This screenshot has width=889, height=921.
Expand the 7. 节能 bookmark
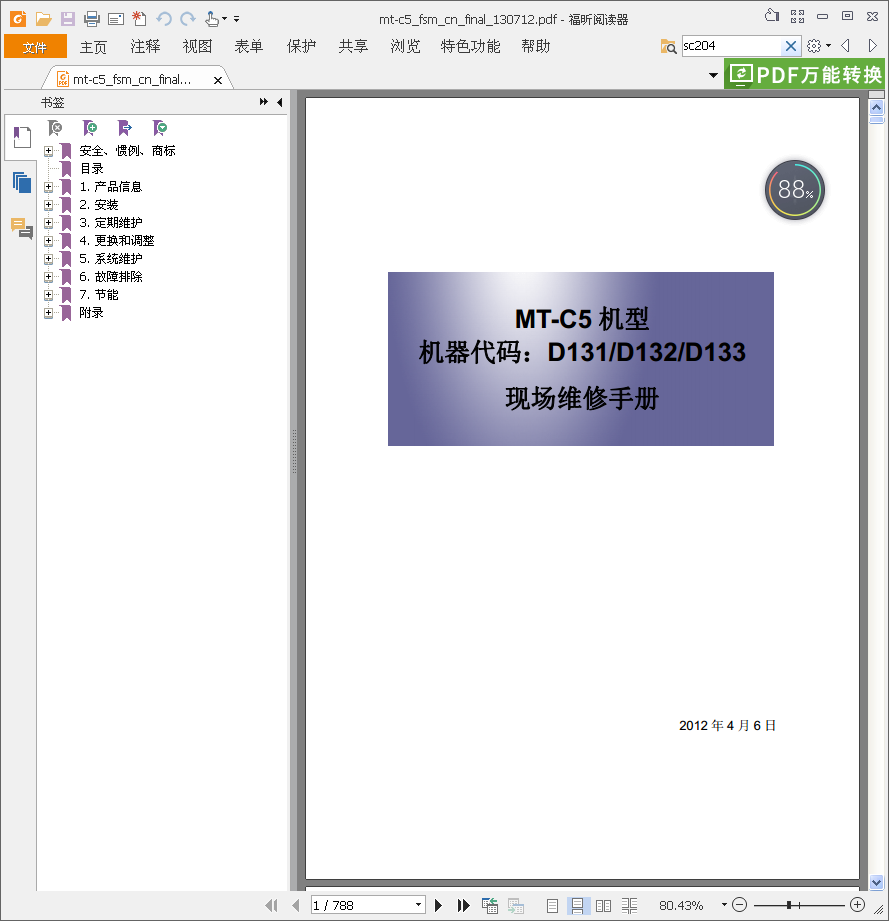(x=48, y=295)
